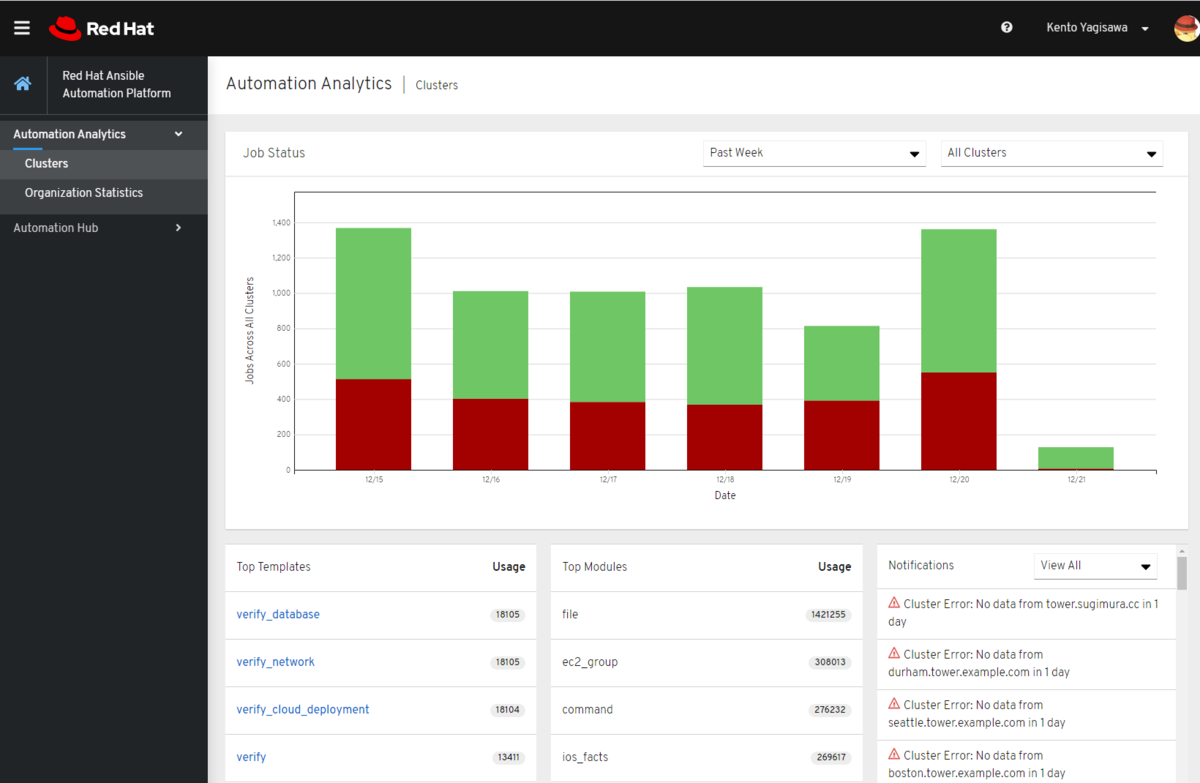Click Red Hat Ansible Automation Platform title
Screen dimensions: 1200x783
pyautogui.click(x=116, y=84)
